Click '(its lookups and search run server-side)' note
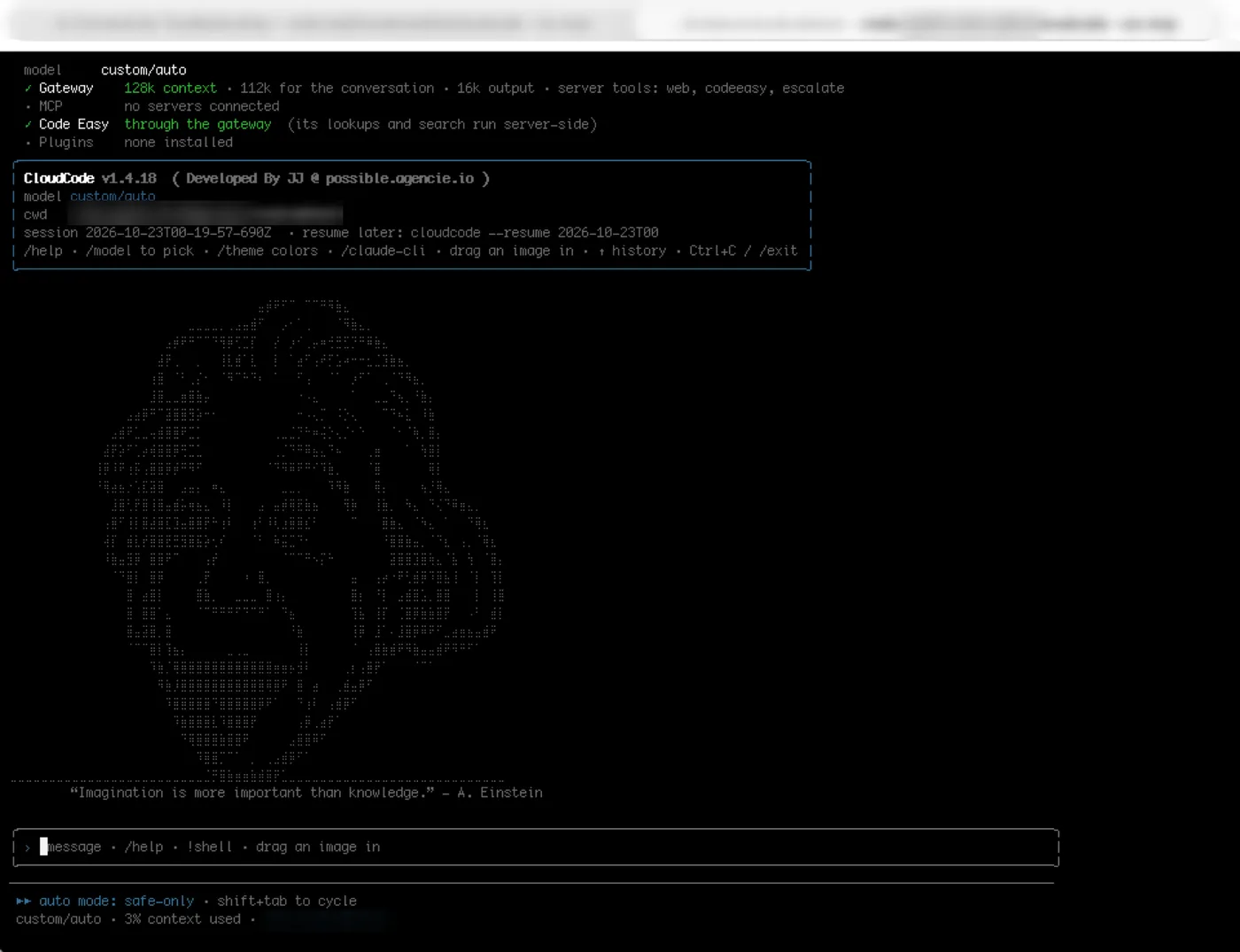 point(442,125)
